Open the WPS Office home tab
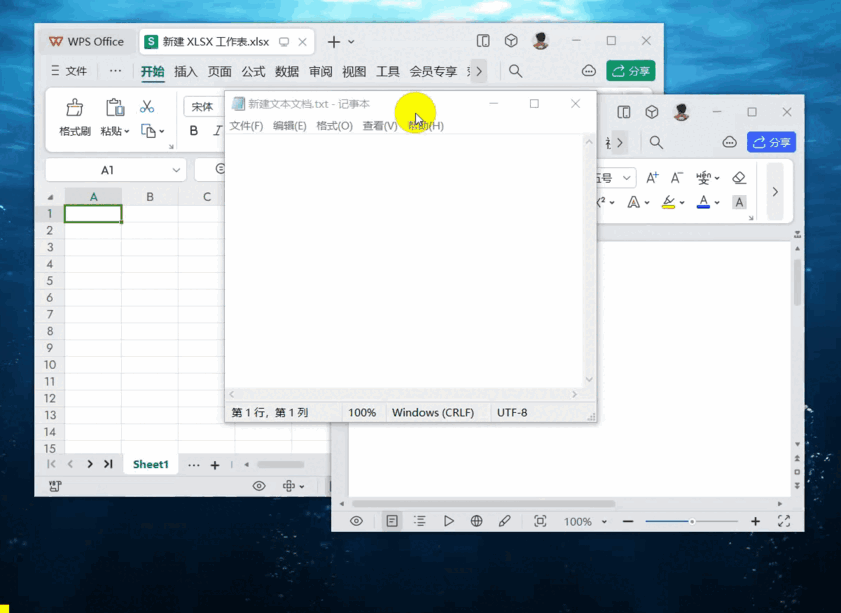The image size is (841, 613). 86,41
